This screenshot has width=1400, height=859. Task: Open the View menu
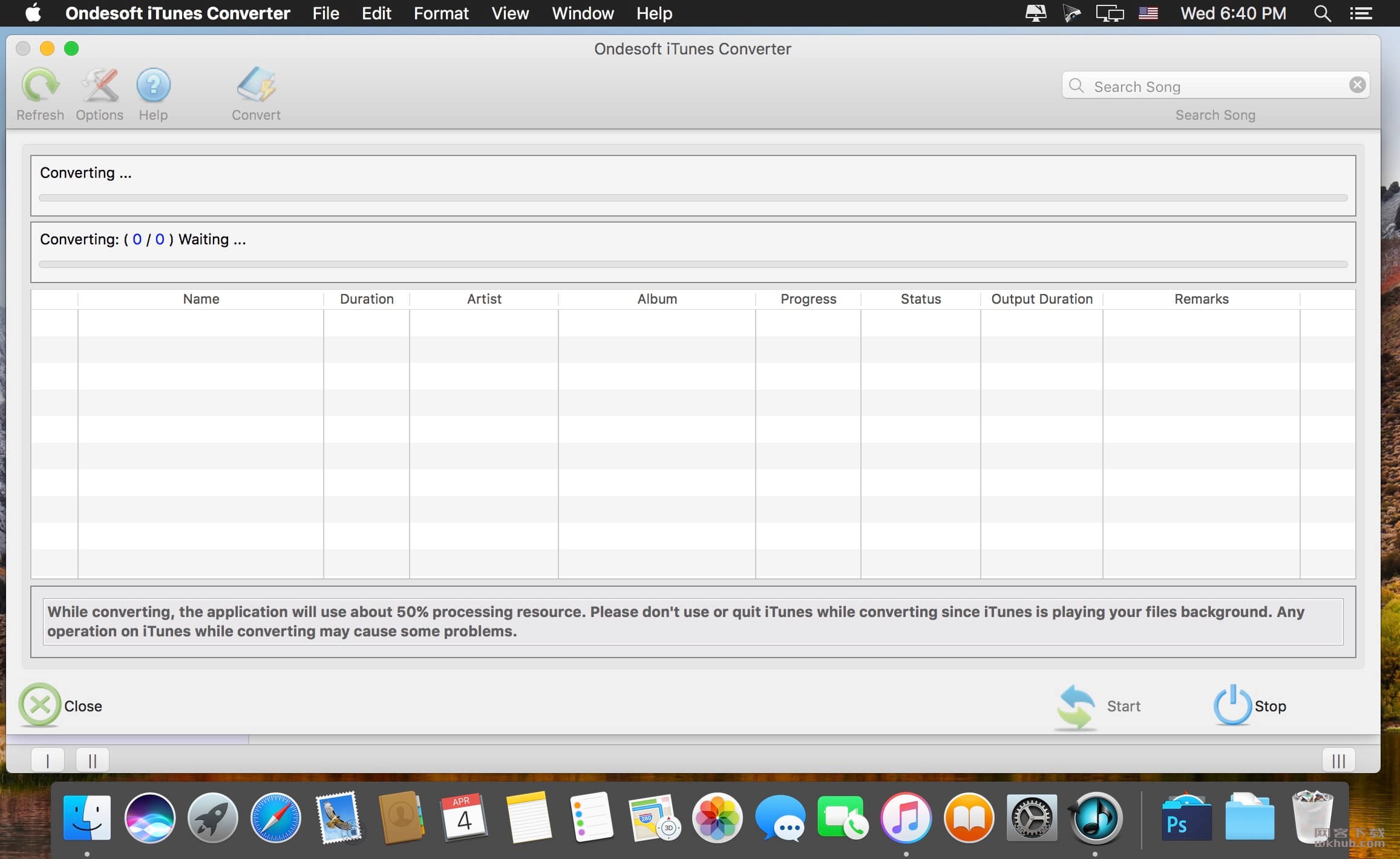coord(510,13)
